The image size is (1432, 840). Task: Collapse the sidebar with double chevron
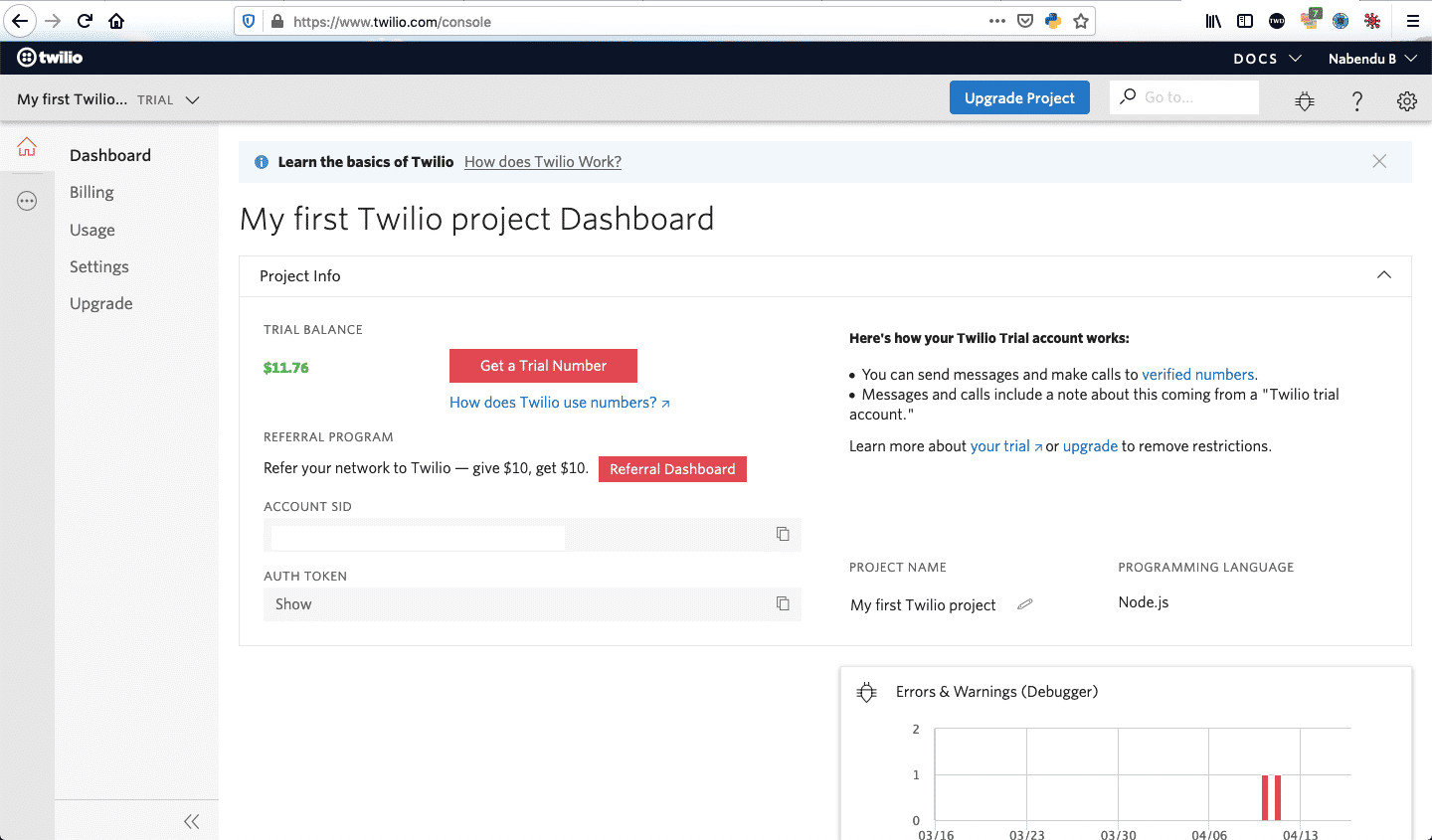[x=192, y=821]
